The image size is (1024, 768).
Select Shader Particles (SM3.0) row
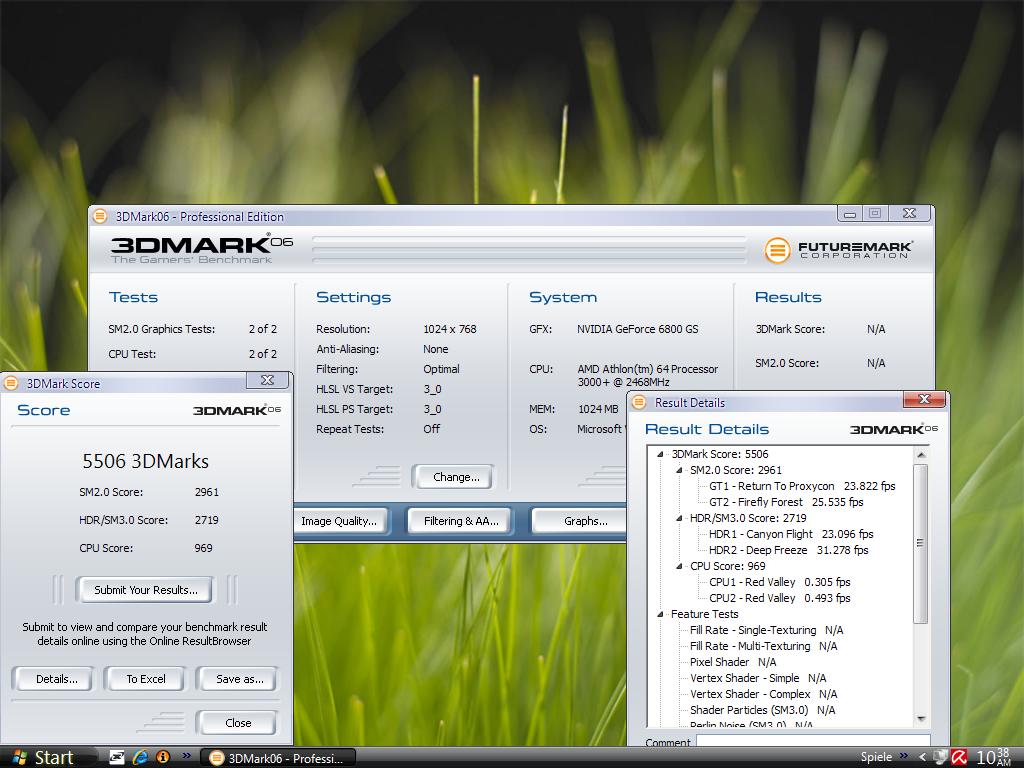(x=763, y=711)
